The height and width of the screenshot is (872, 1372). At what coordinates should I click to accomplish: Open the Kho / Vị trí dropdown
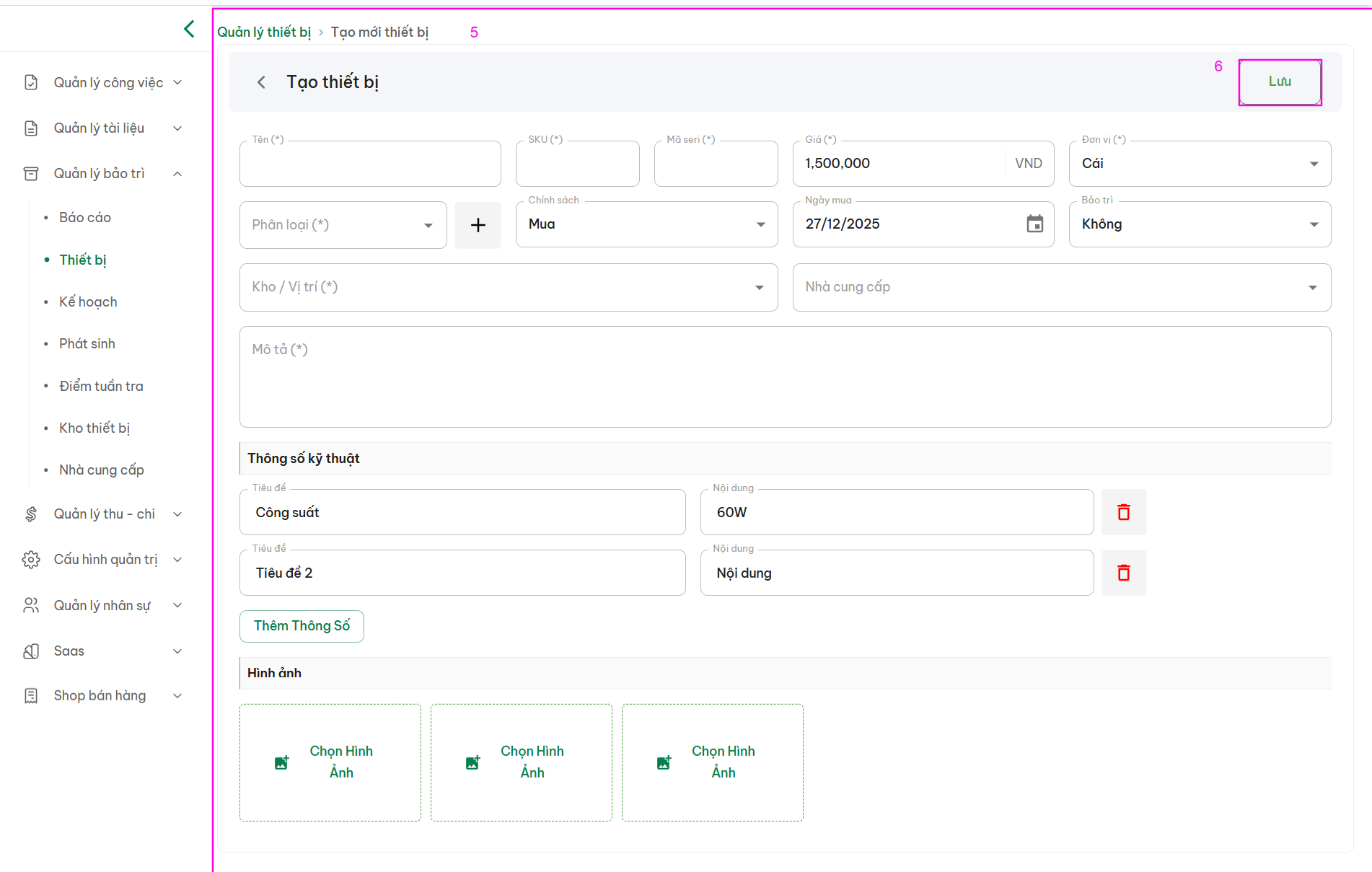(508, 287)
